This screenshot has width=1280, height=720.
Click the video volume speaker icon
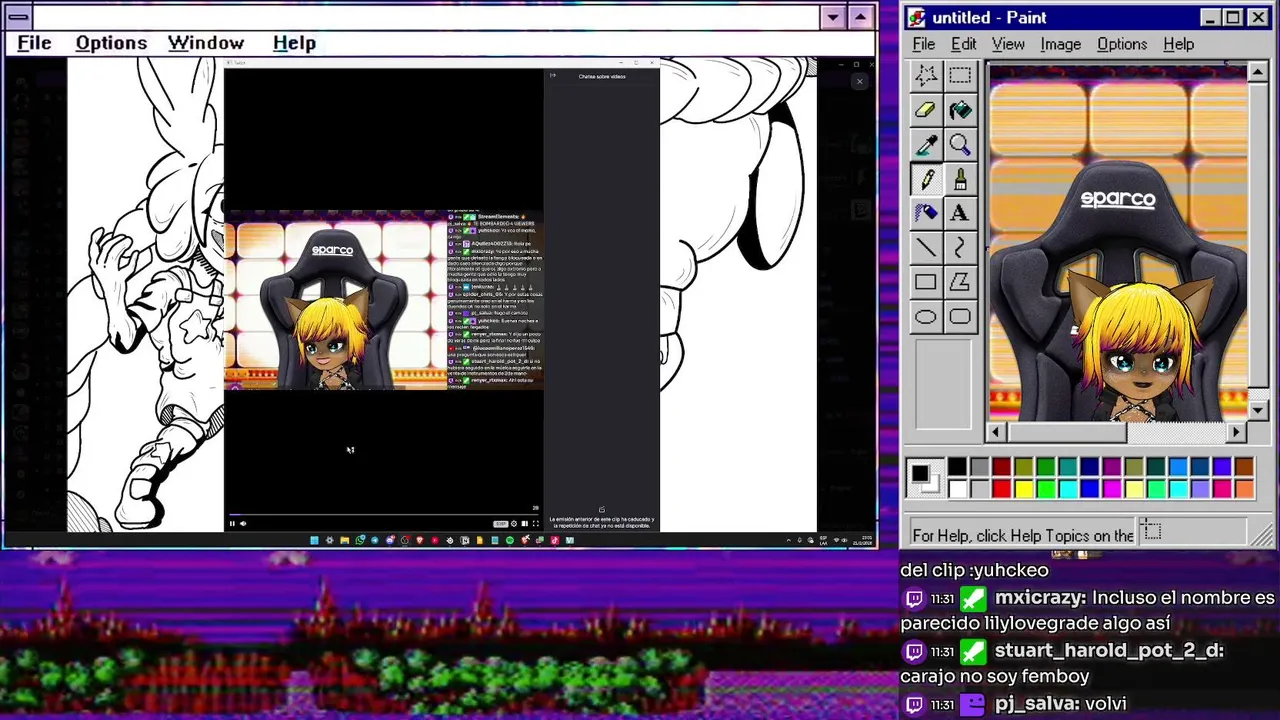coord(243,523)
